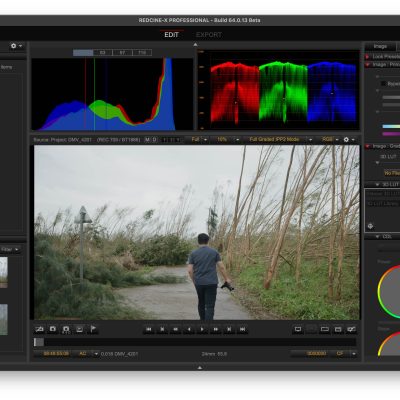Select the third histogram channel value box

[122, 53]
